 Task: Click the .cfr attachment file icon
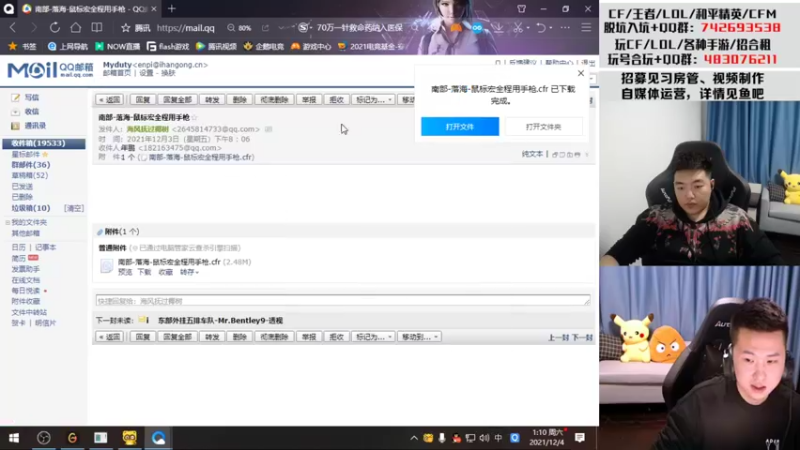(x=107, y=266)
